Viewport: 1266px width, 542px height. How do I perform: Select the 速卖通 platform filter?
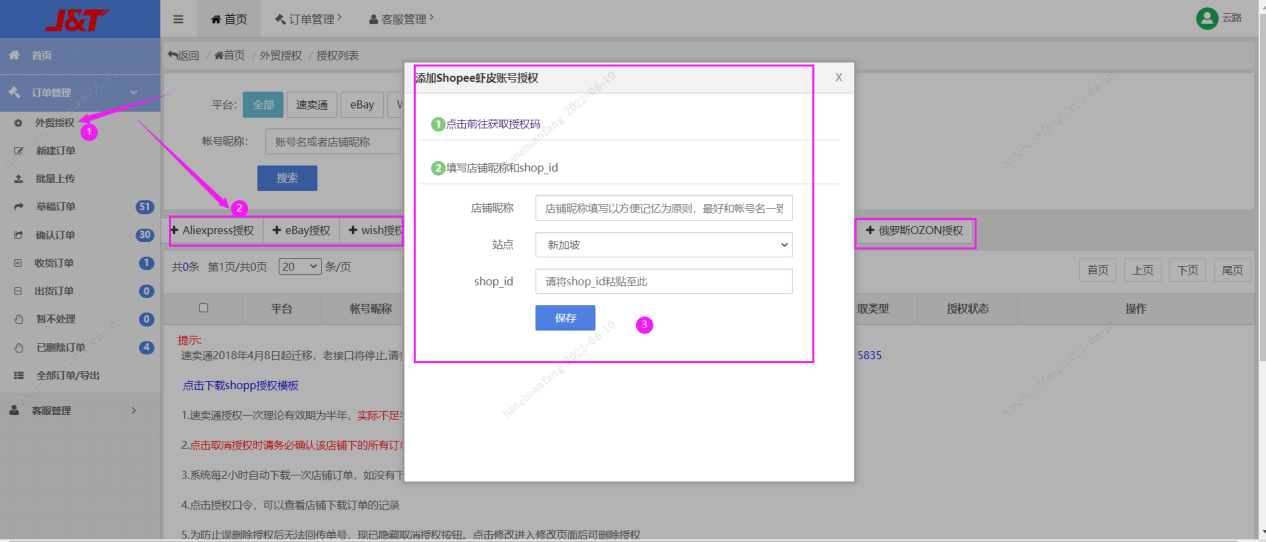[311, 104]
